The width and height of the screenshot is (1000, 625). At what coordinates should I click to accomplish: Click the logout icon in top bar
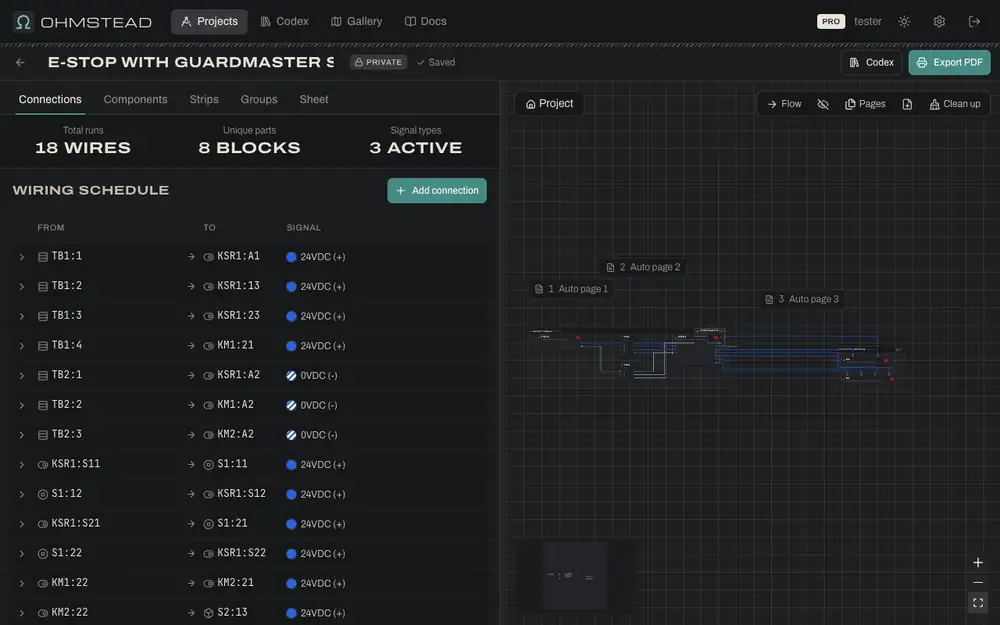tap(974, 22)
